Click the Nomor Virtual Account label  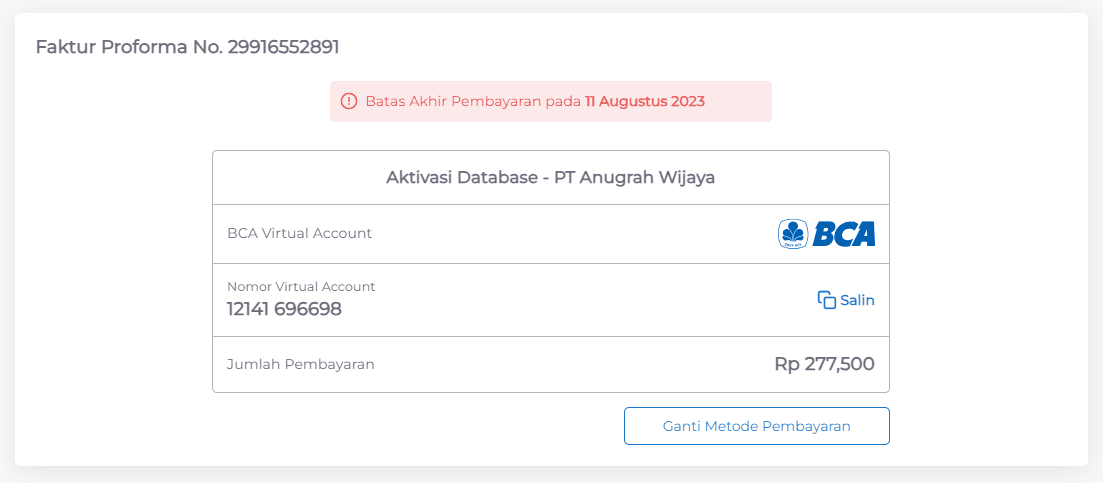301,287
